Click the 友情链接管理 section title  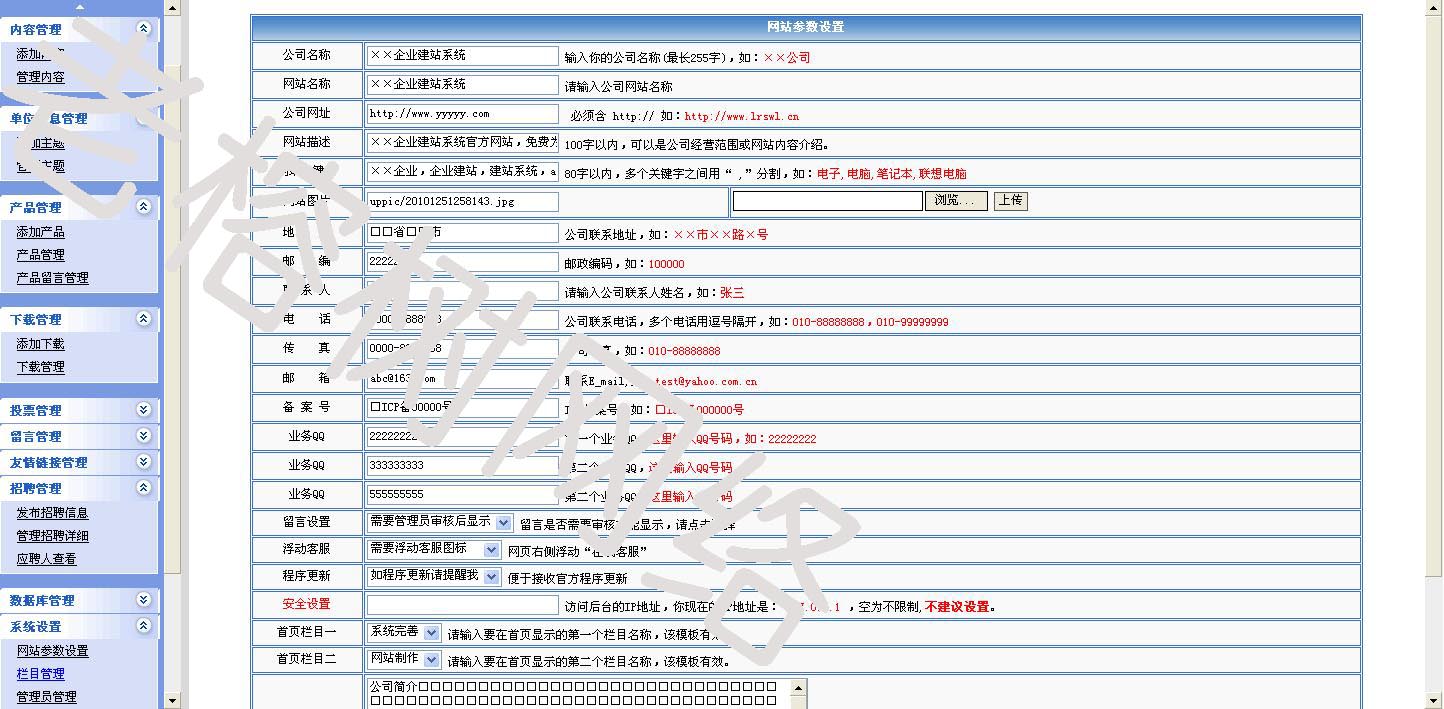click(x=48, y=463)
